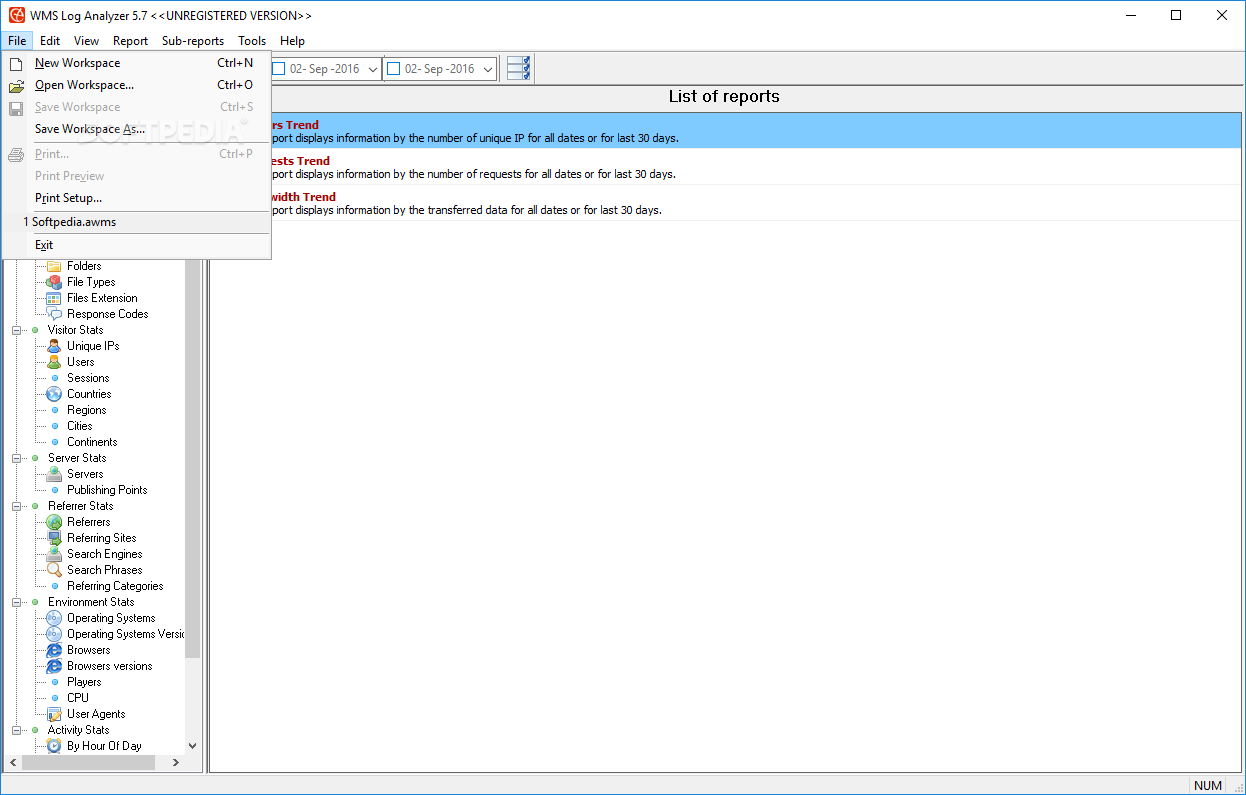Click the Search Phrases magnifier icon
The image size is (1246, 795).
54,570
